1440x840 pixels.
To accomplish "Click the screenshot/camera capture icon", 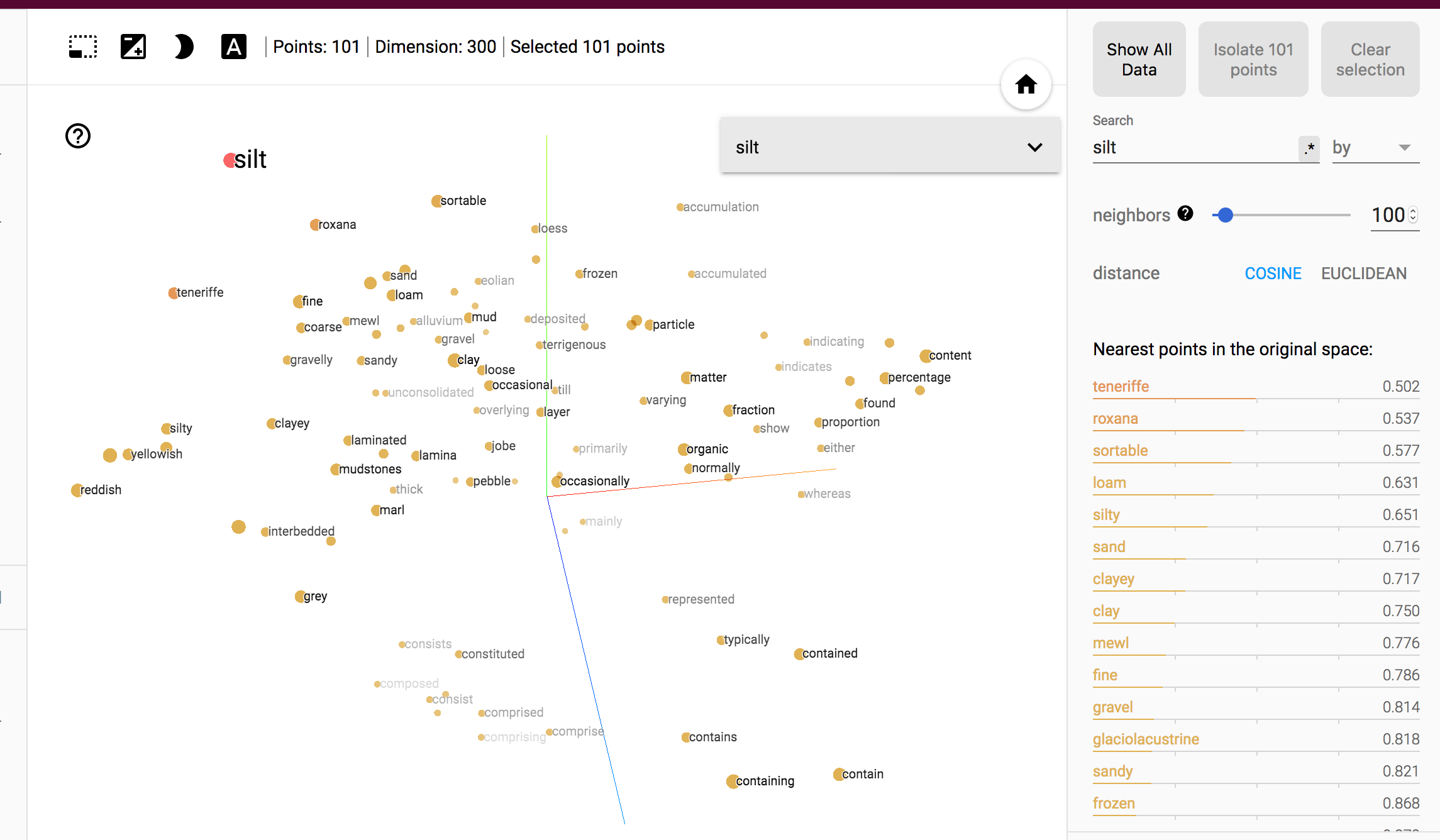I will point(82,47).
